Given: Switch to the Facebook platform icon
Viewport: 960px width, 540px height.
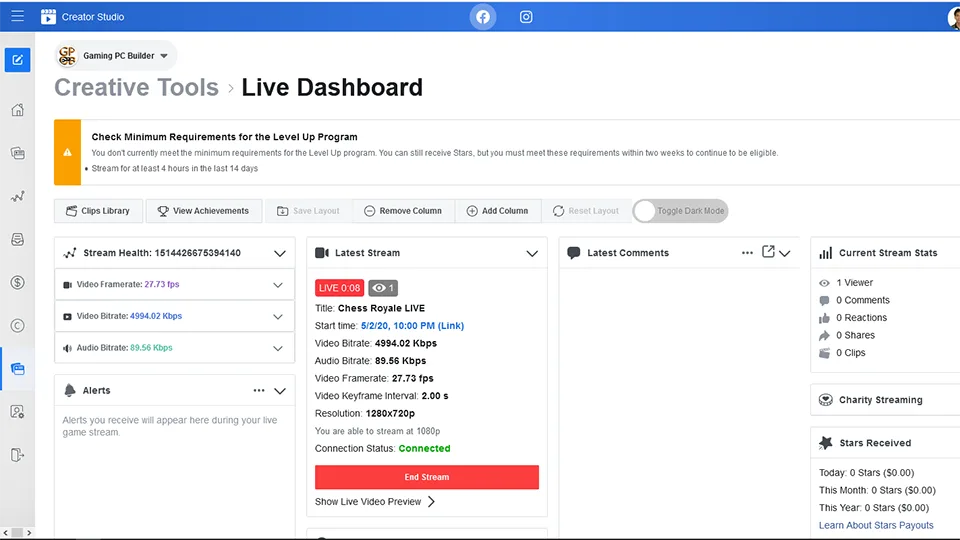Looking at the screenshot, I should (483, 17).
